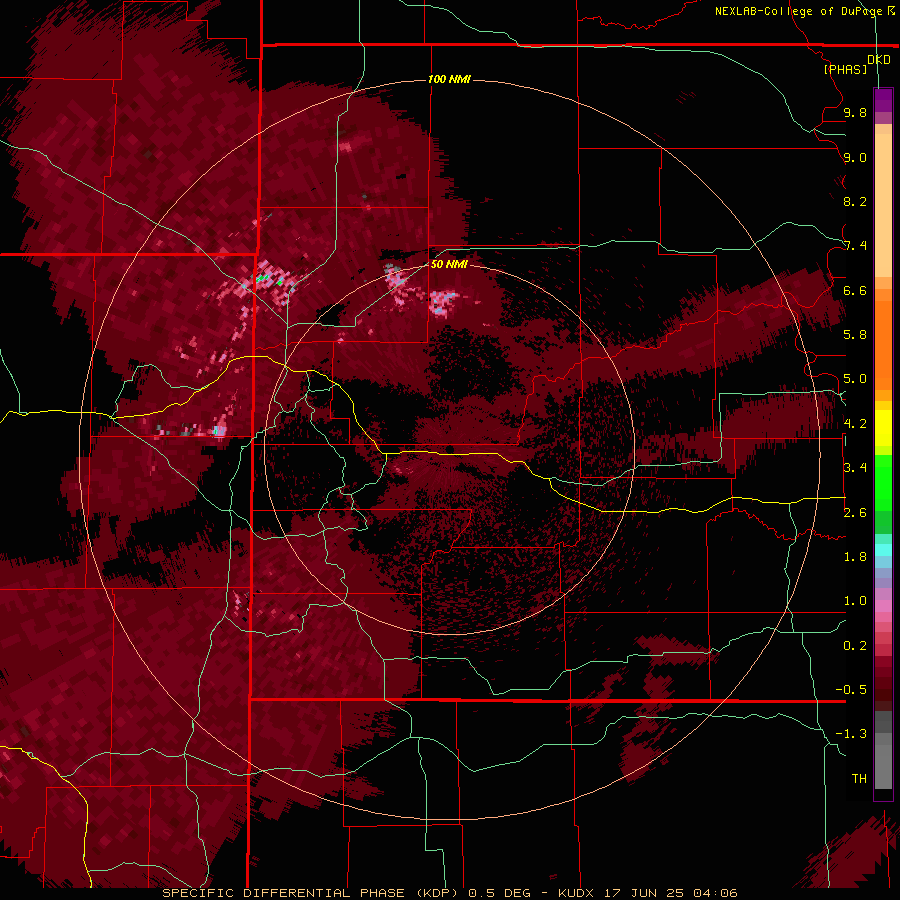Select the 2.6 scale label
This screenshot has height=900, width=900.
[x=855, y=513]
